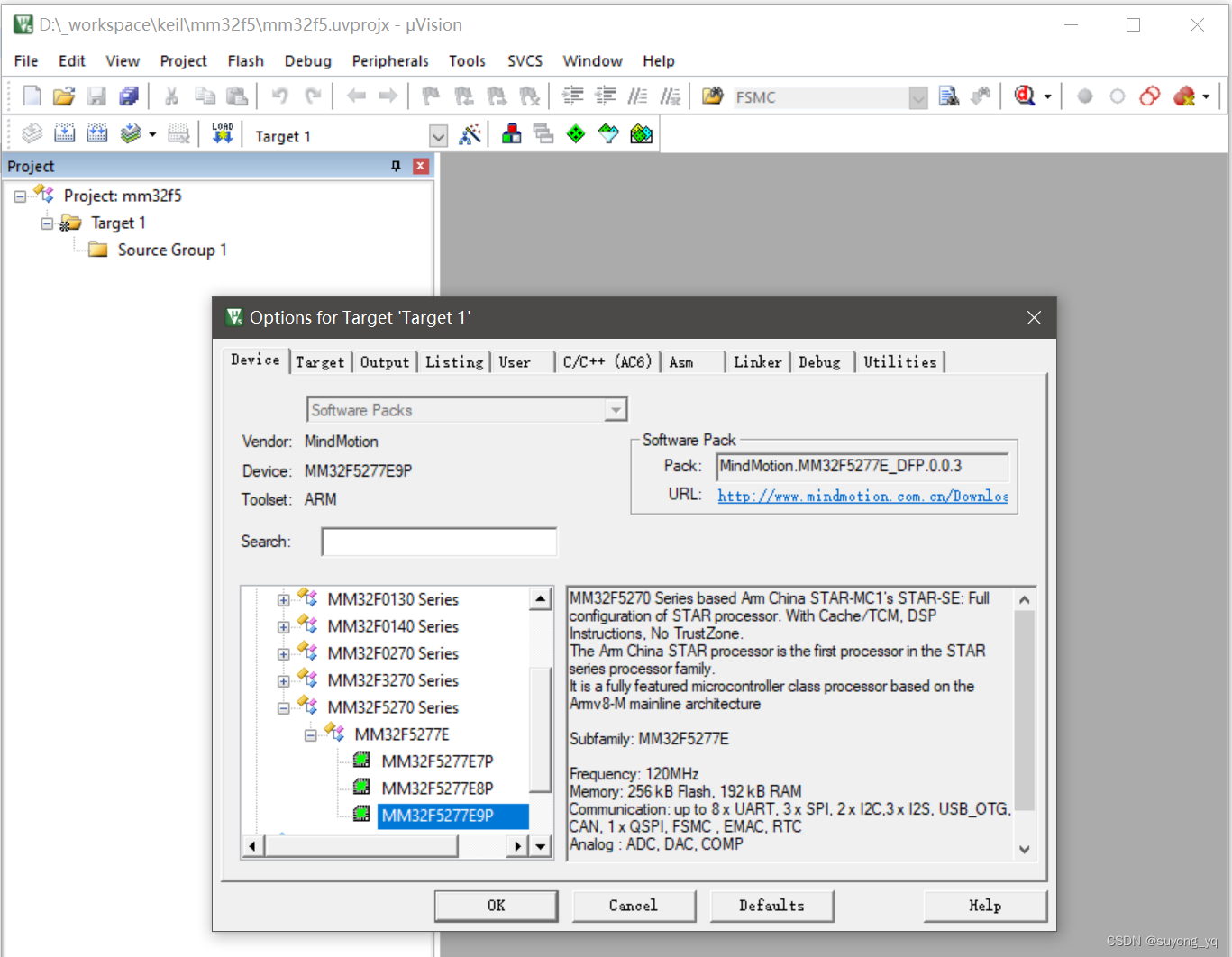The height and width of the screenshot is (957, 1232).
Task: Click the New file icon
Action: [x=32, y=96]
